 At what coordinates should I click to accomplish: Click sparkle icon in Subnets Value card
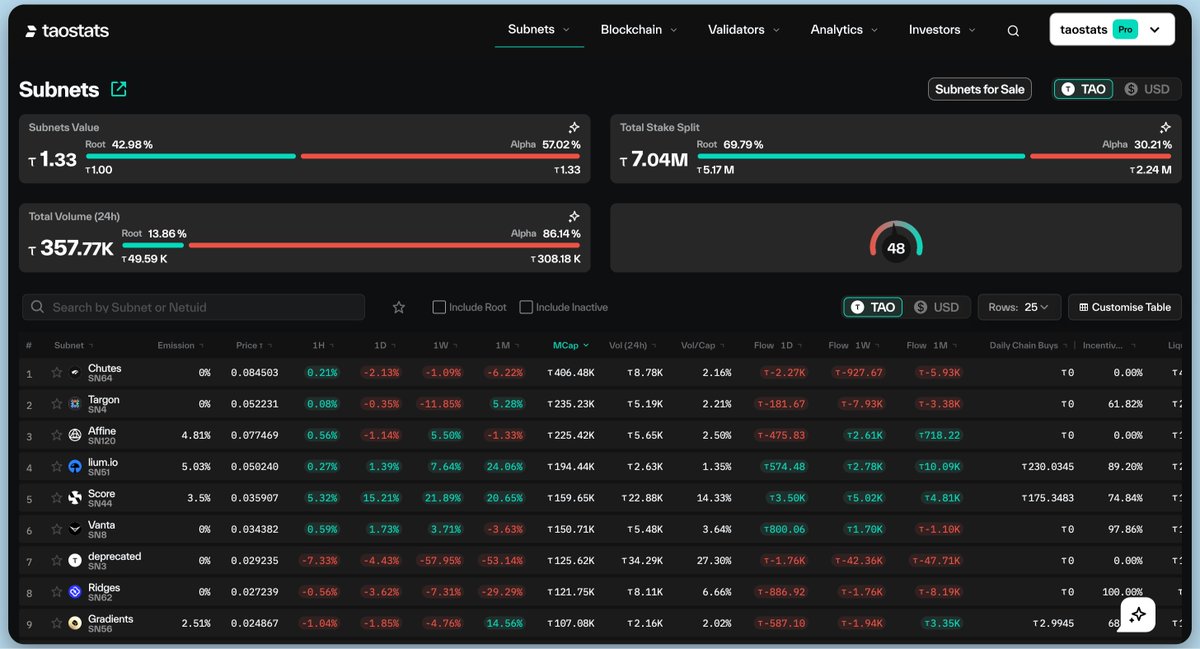(x=574, y=128)
